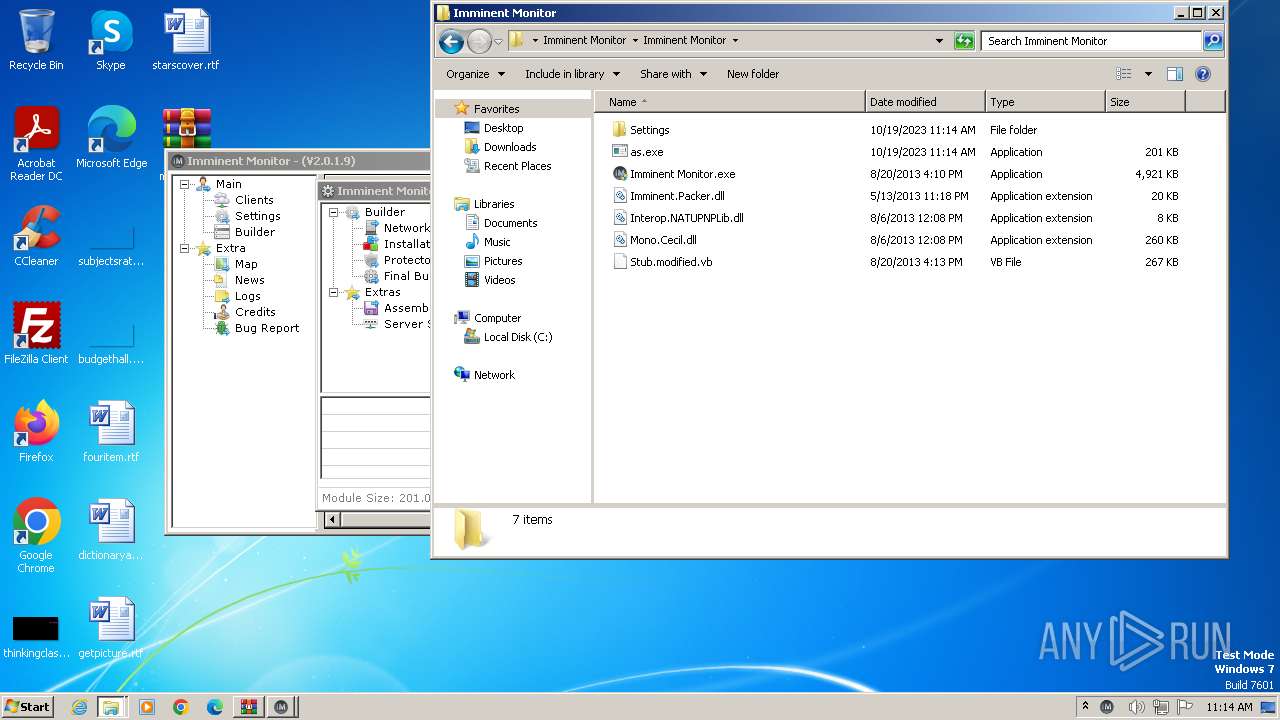Toggle the preview pane button
Screen dimensions: 1280x720
(x=1175, y=74)
